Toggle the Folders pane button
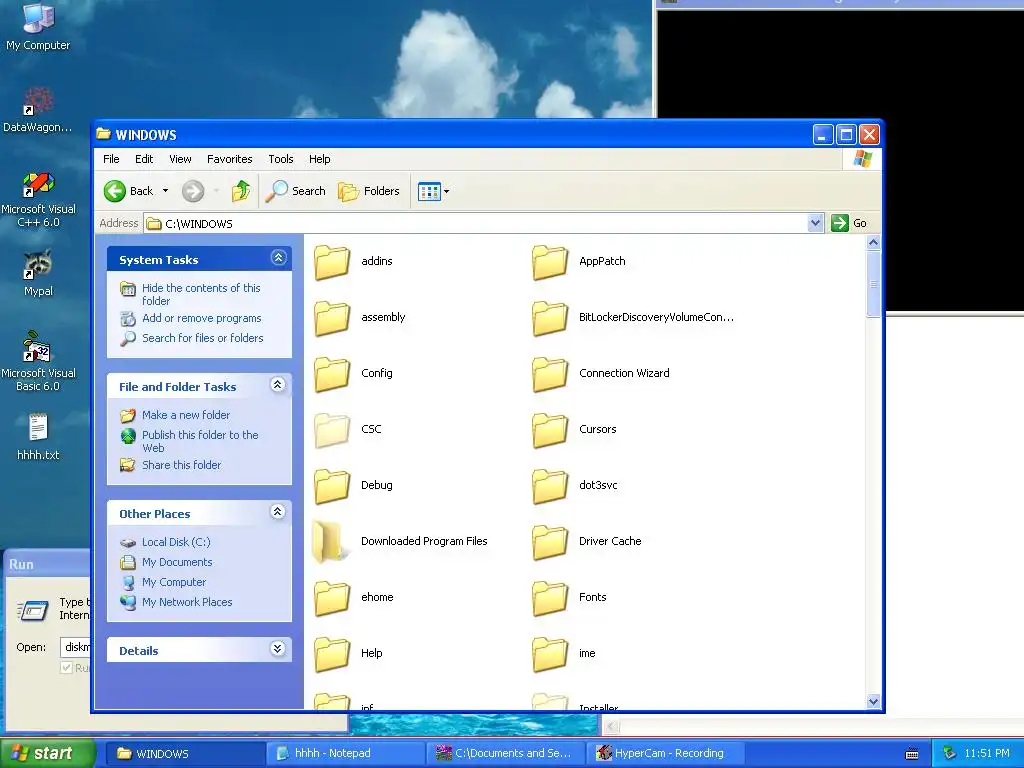The width and height of the screenshot is (1024, 768). tap(368, 191)
